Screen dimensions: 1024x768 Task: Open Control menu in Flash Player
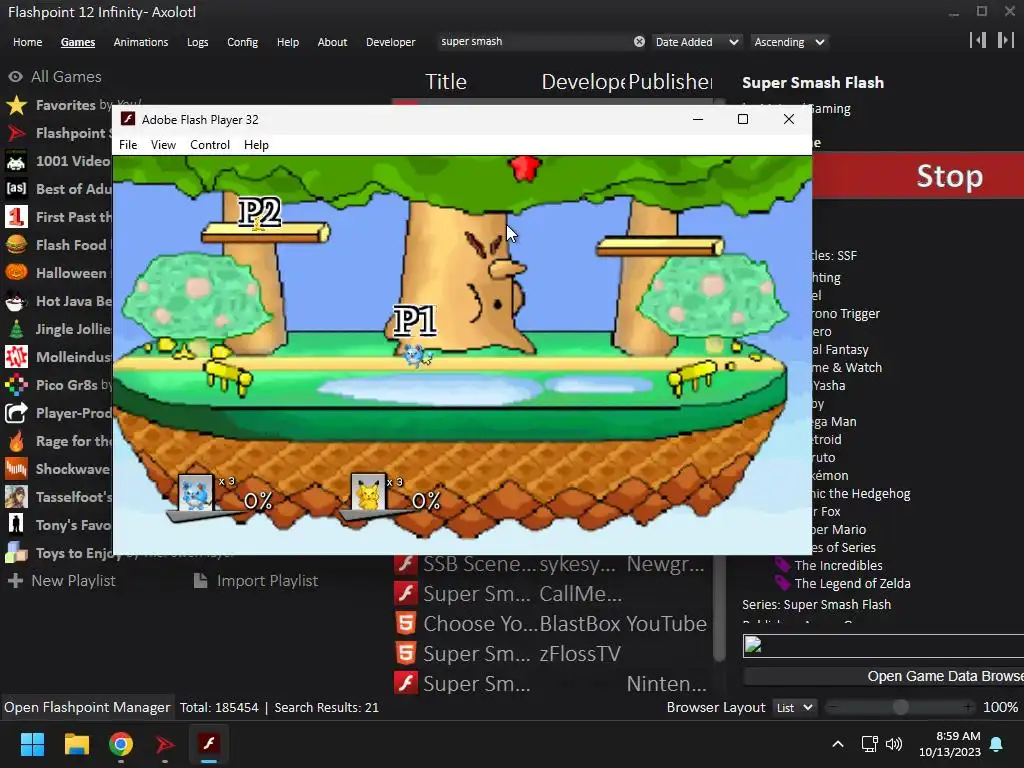210,144
